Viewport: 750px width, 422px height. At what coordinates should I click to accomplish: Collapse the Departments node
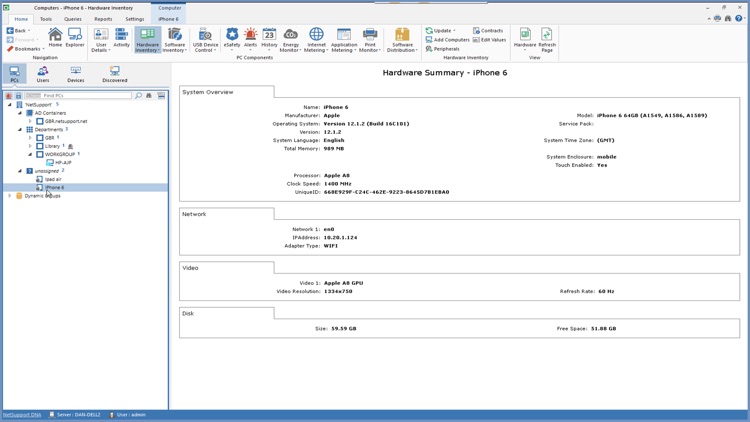20,130
